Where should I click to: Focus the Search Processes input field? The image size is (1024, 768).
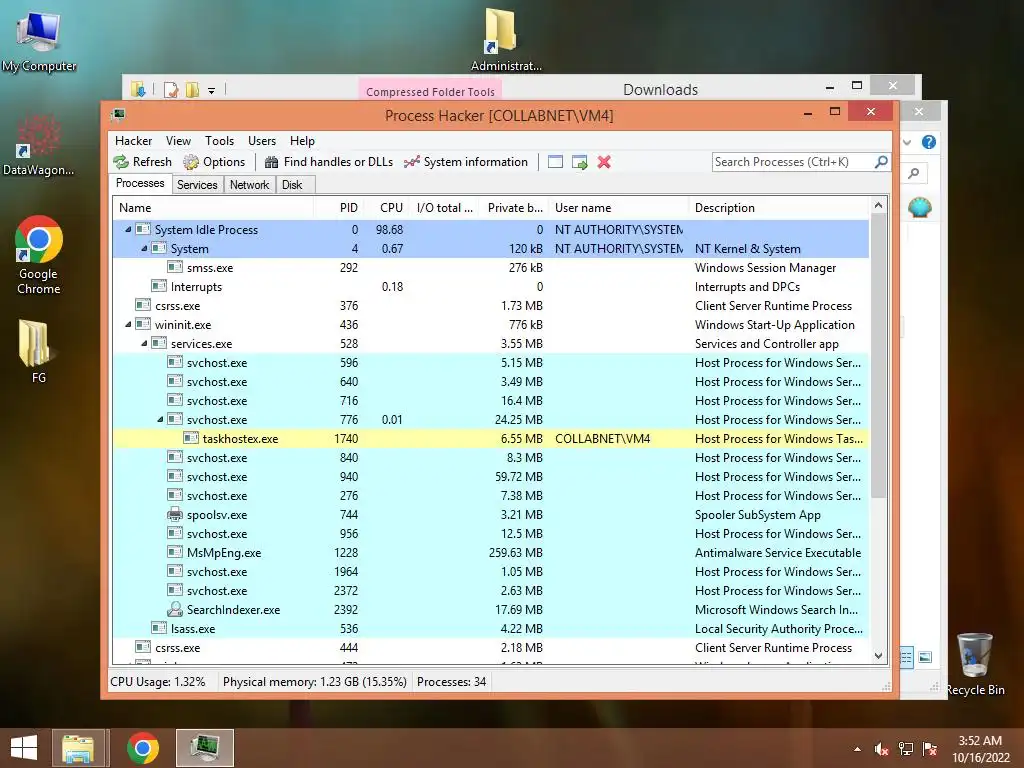coord(793,162)
